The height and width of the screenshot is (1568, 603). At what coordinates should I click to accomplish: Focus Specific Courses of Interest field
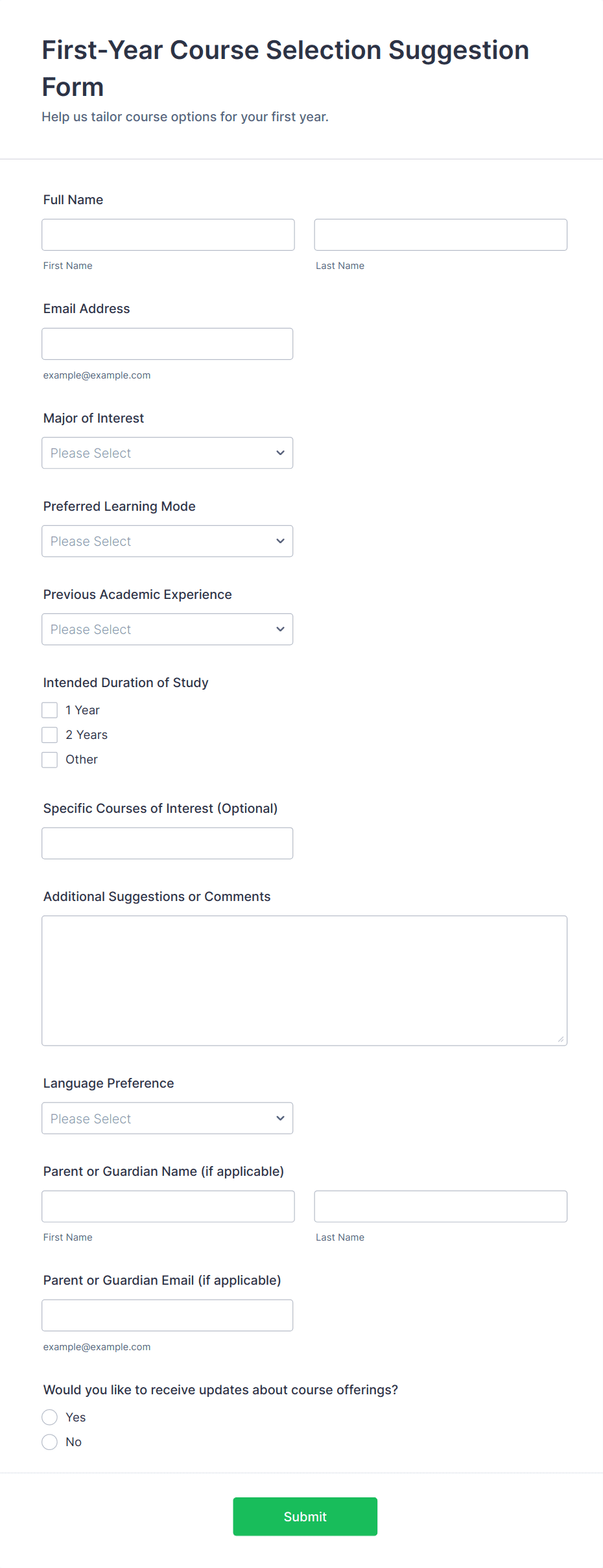[167, 843]
